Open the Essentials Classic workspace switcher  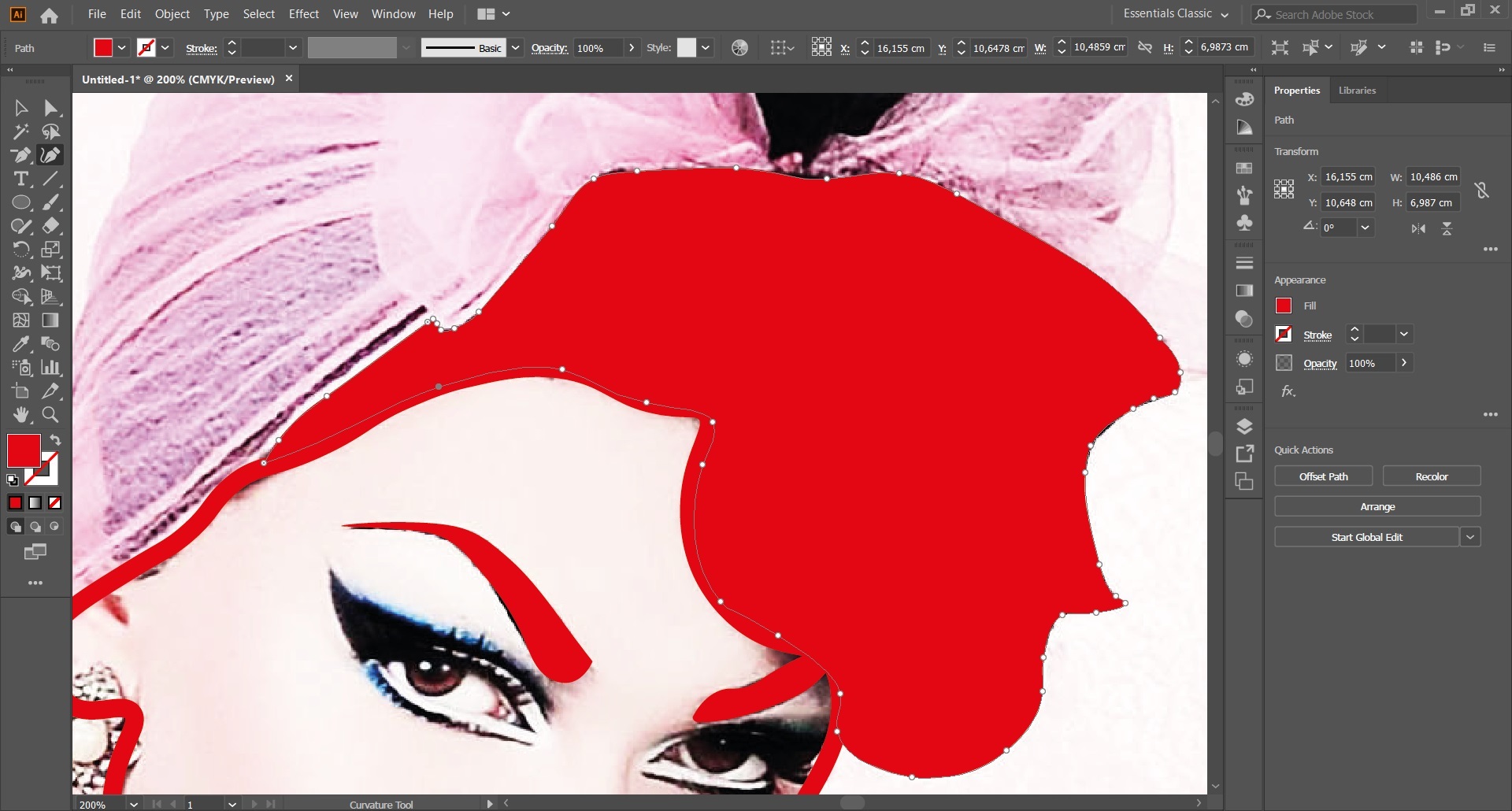1176,14
